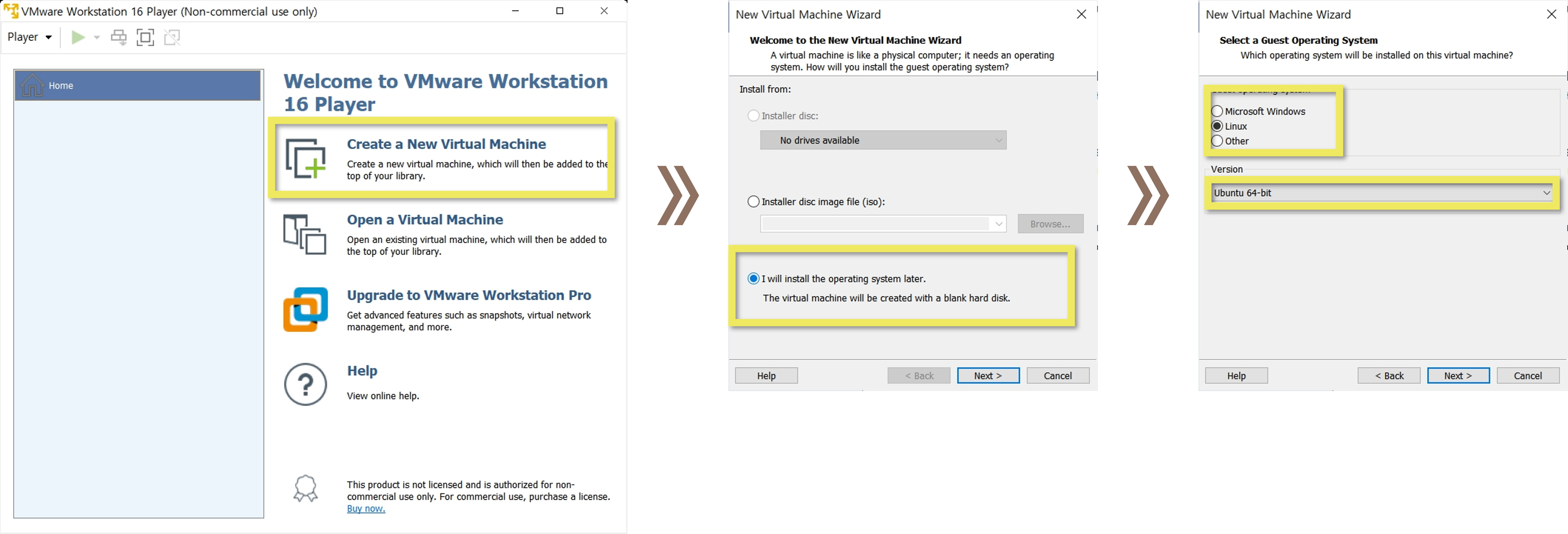Click Help in the Guest OS dialog
Image resolution: width=1568 pixels, height=534 pixels.
pos(1236,376)
